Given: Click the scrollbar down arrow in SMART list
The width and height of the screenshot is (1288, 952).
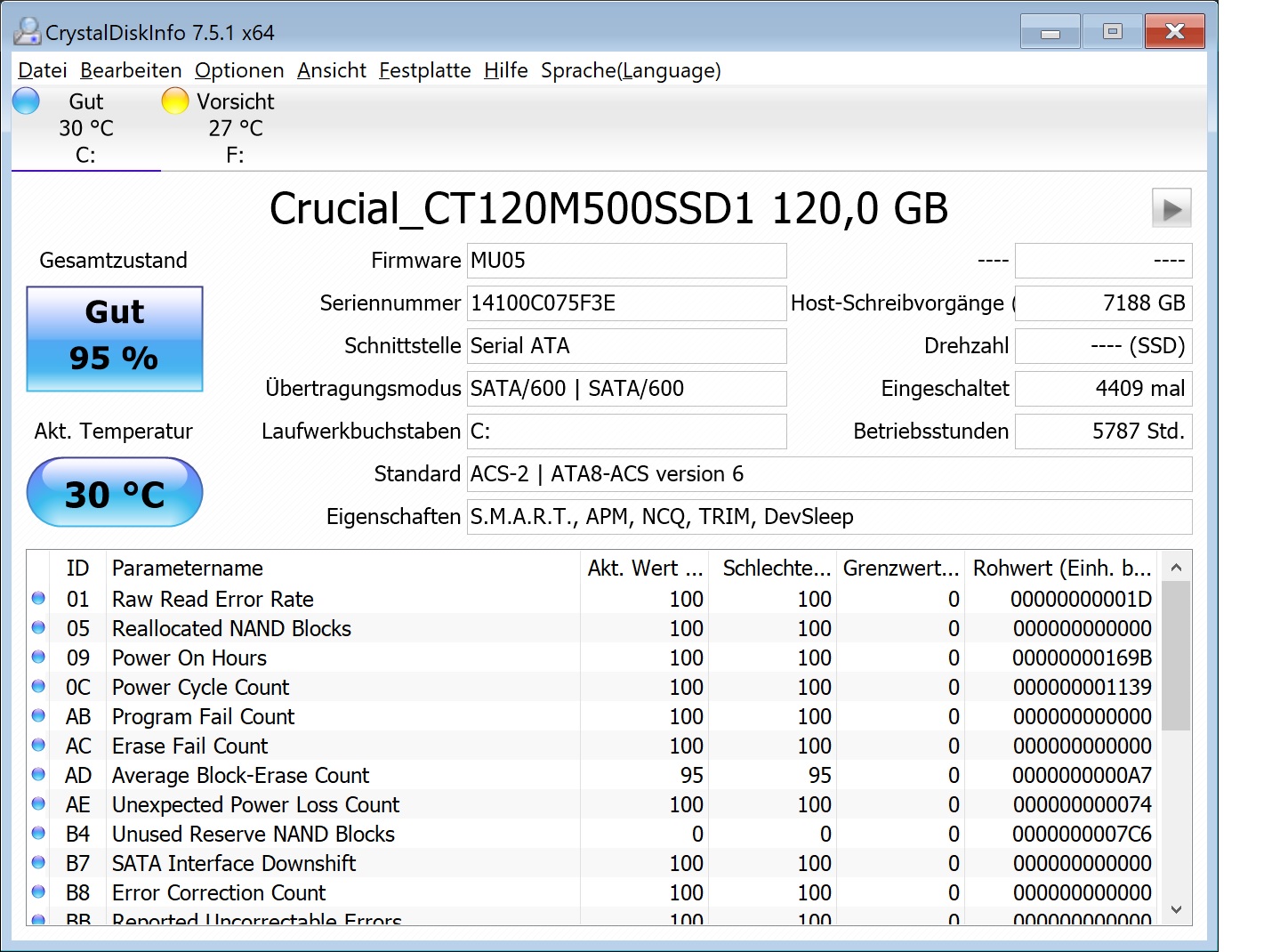Looking at the screenshot, I should point(1176,909).
